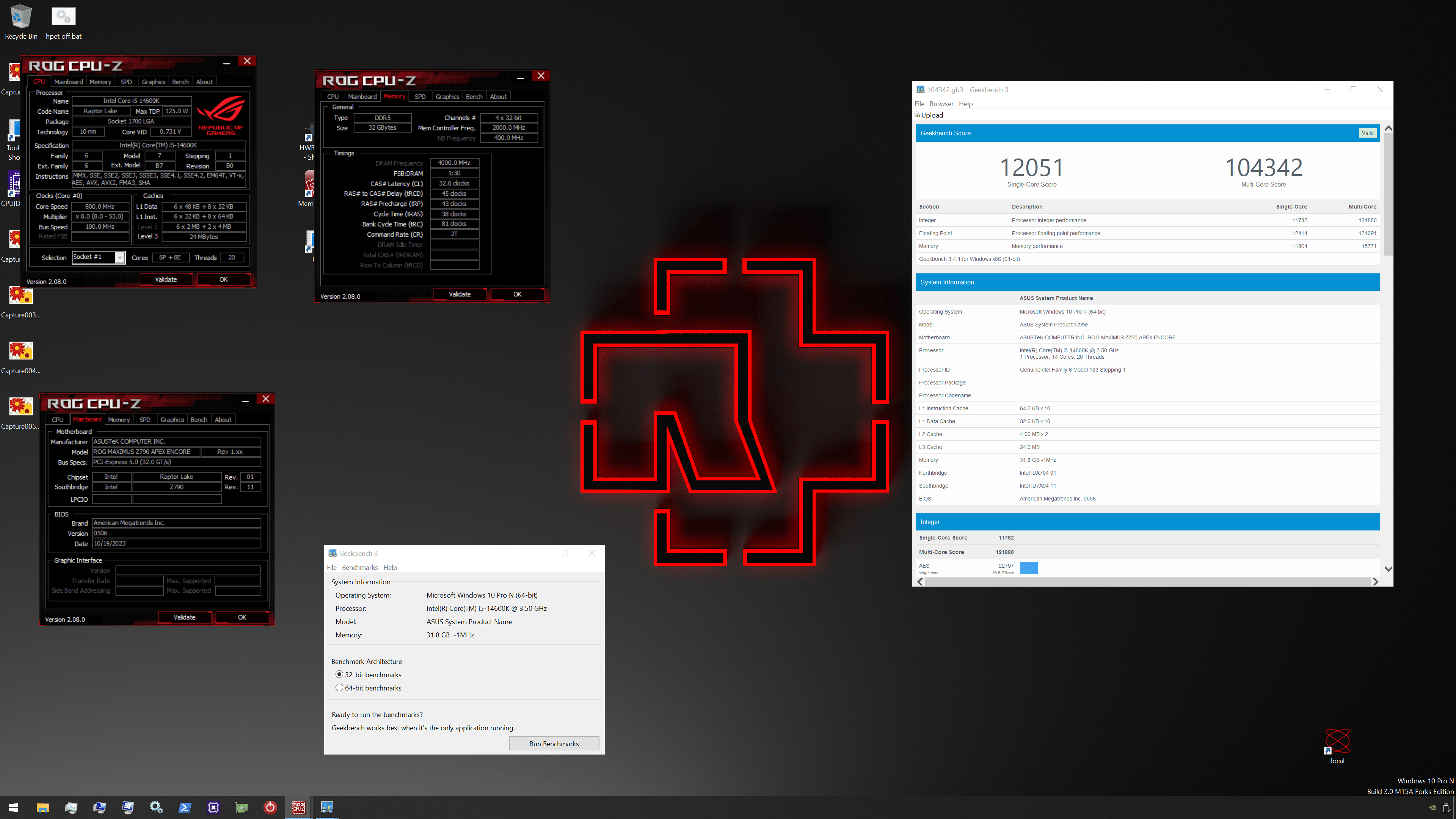Click the scroll down arrow in Geekbench results
The height and width of the screenshot is (819, 1456).
point(1388,569)
